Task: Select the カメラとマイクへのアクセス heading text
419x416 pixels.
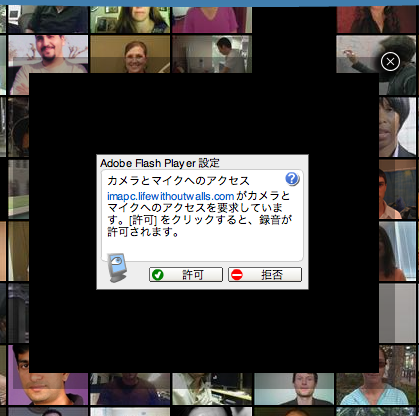Action: 178,181
